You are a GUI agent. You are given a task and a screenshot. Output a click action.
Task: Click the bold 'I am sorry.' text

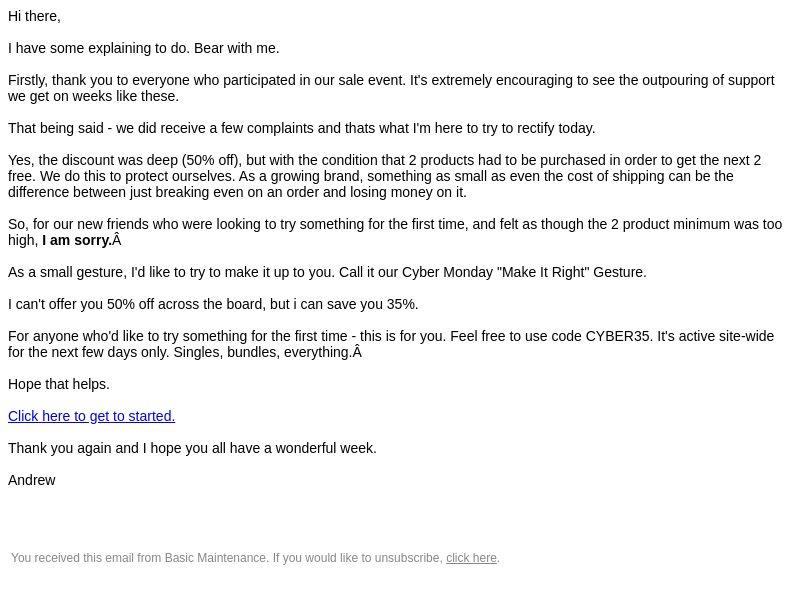(x=77, y=240)
